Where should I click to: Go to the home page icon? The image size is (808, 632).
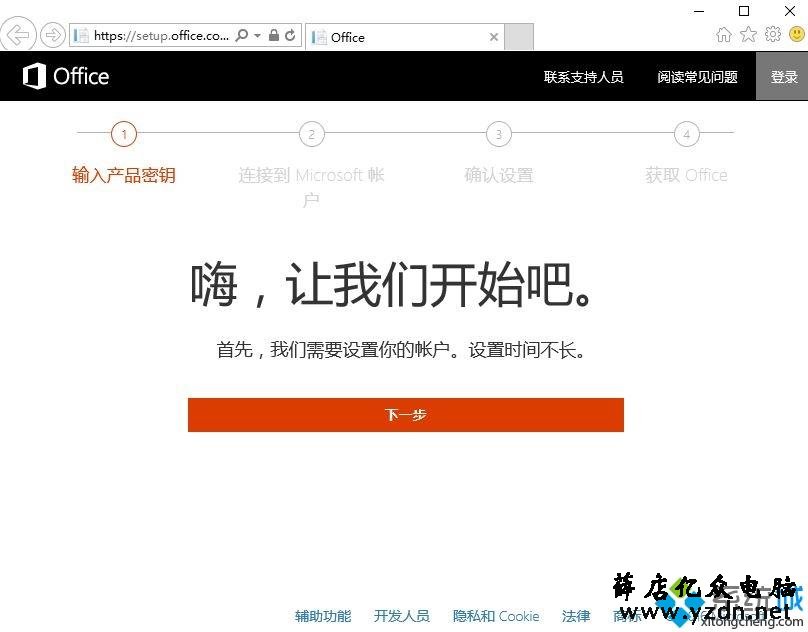[724, 35]
